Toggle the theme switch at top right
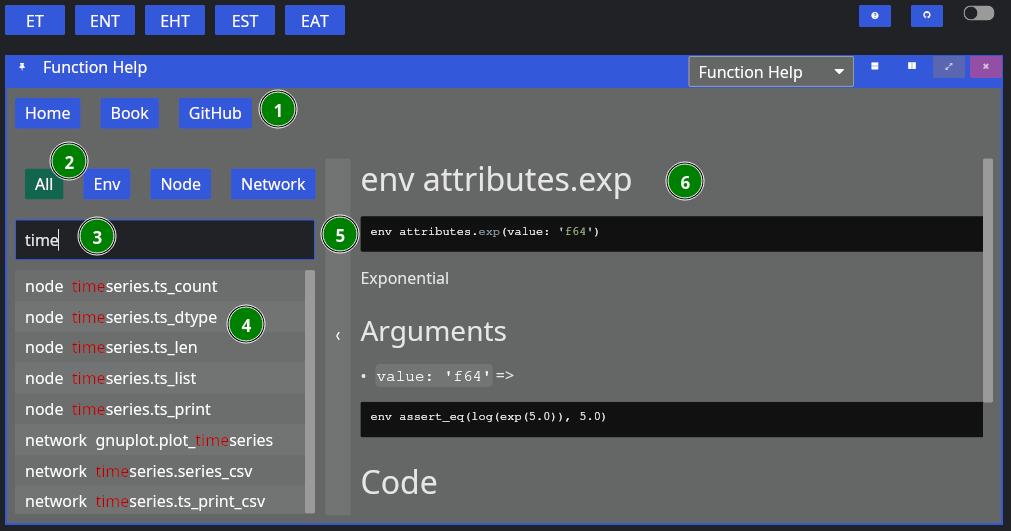 click(x=978, y=14)
